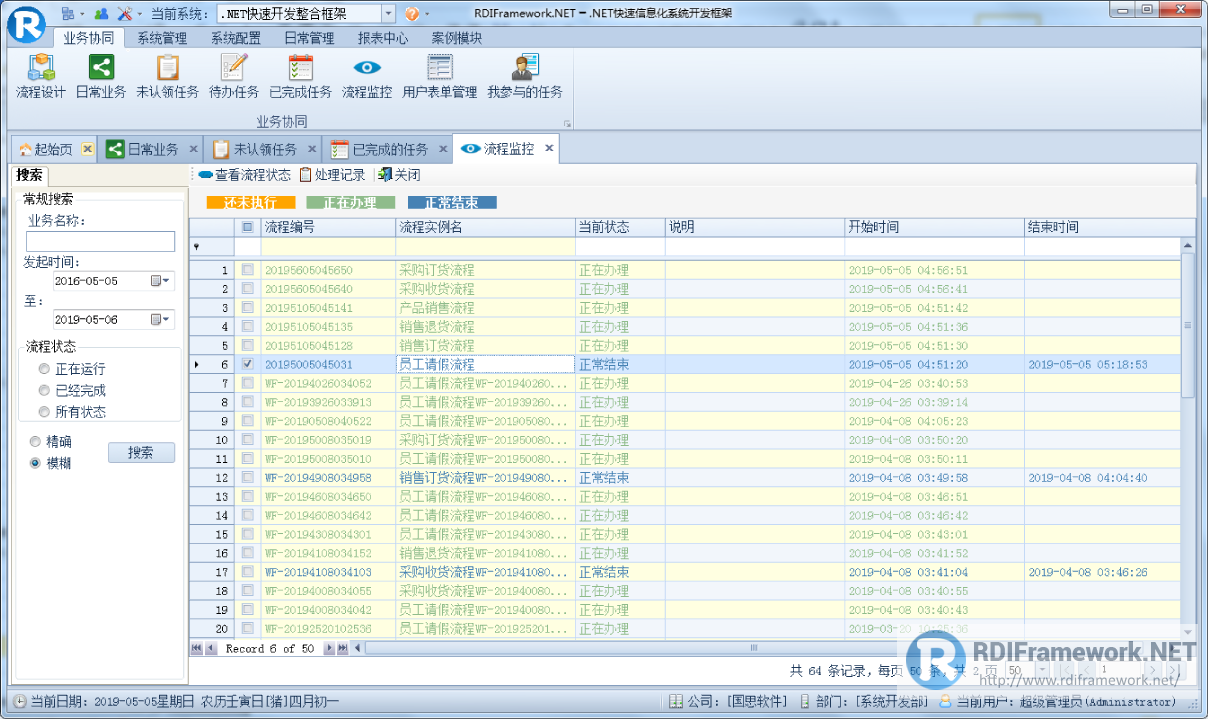This screenshot has height=719, width=1208.
Task: Sort by the 开始时间 column header
Action: point(934,227)
